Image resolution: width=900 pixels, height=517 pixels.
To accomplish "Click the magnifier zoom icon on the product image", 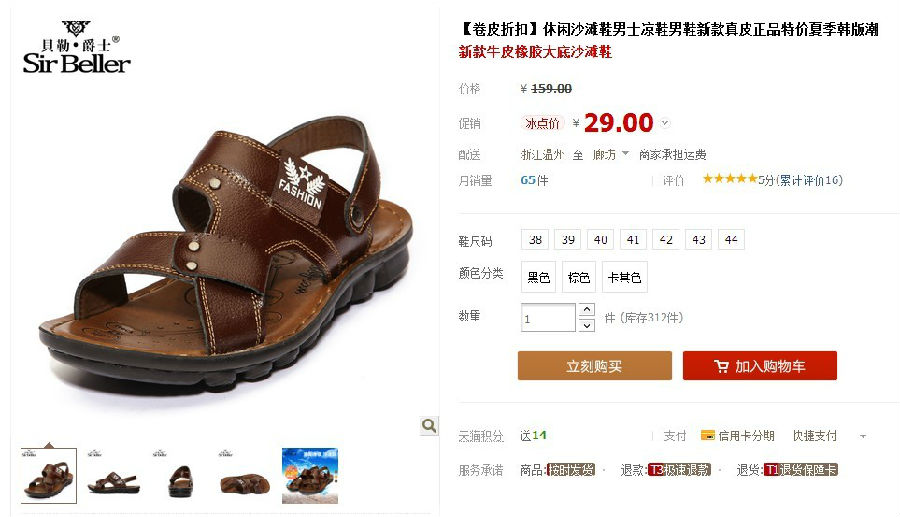I will (428, 426).
